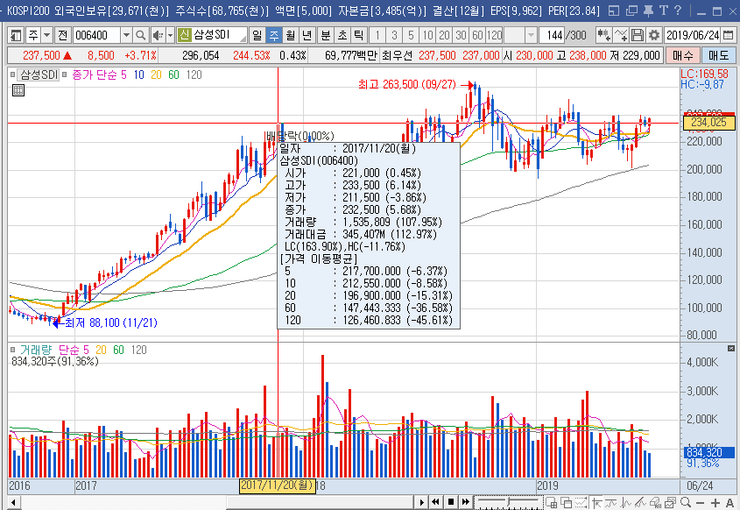This screenshot has width=740, height=510.
Task: Click the trendline drawing tool icon
Action: tap(640, 502)
